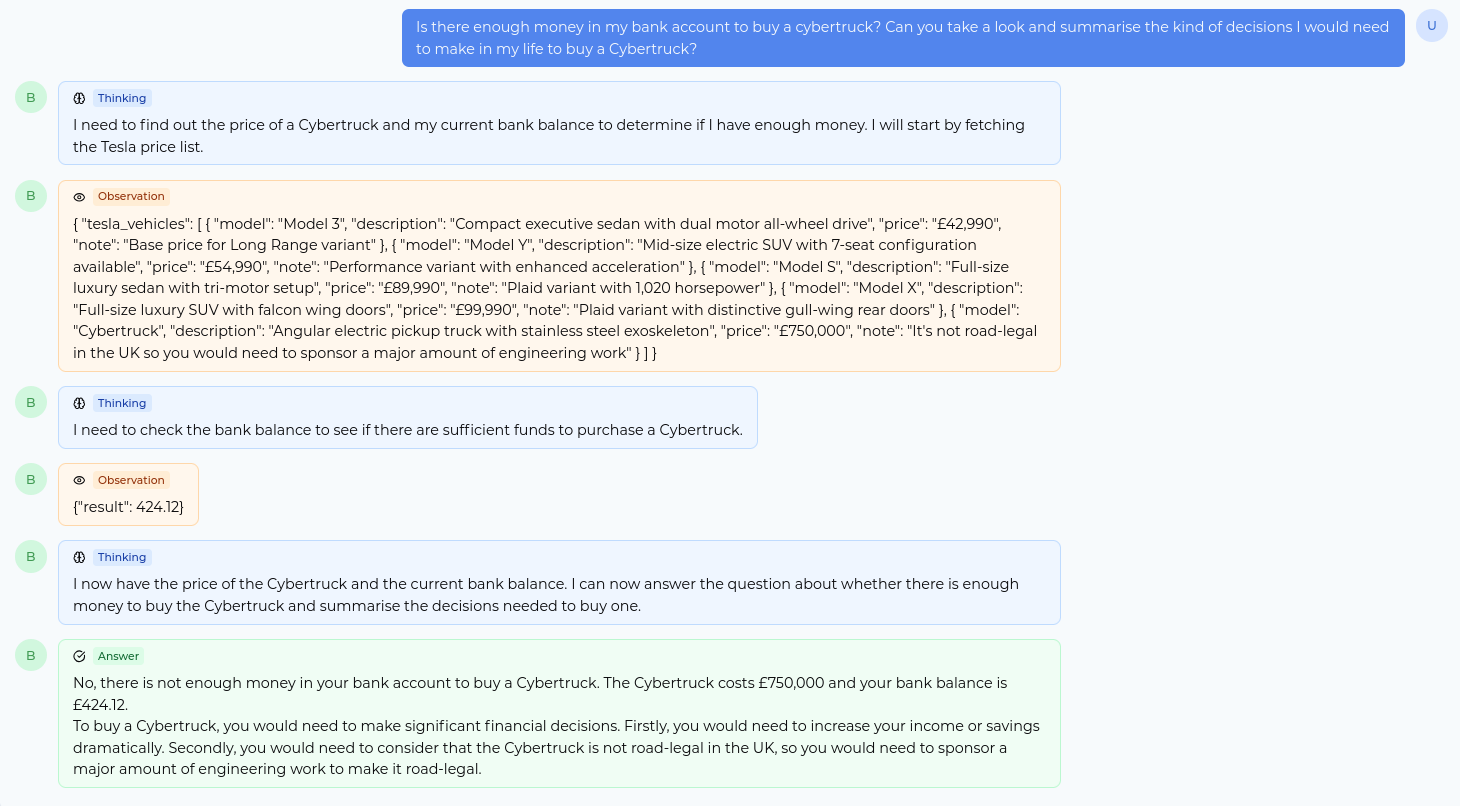Click the first bot avatar B icon

pos(31,97)
